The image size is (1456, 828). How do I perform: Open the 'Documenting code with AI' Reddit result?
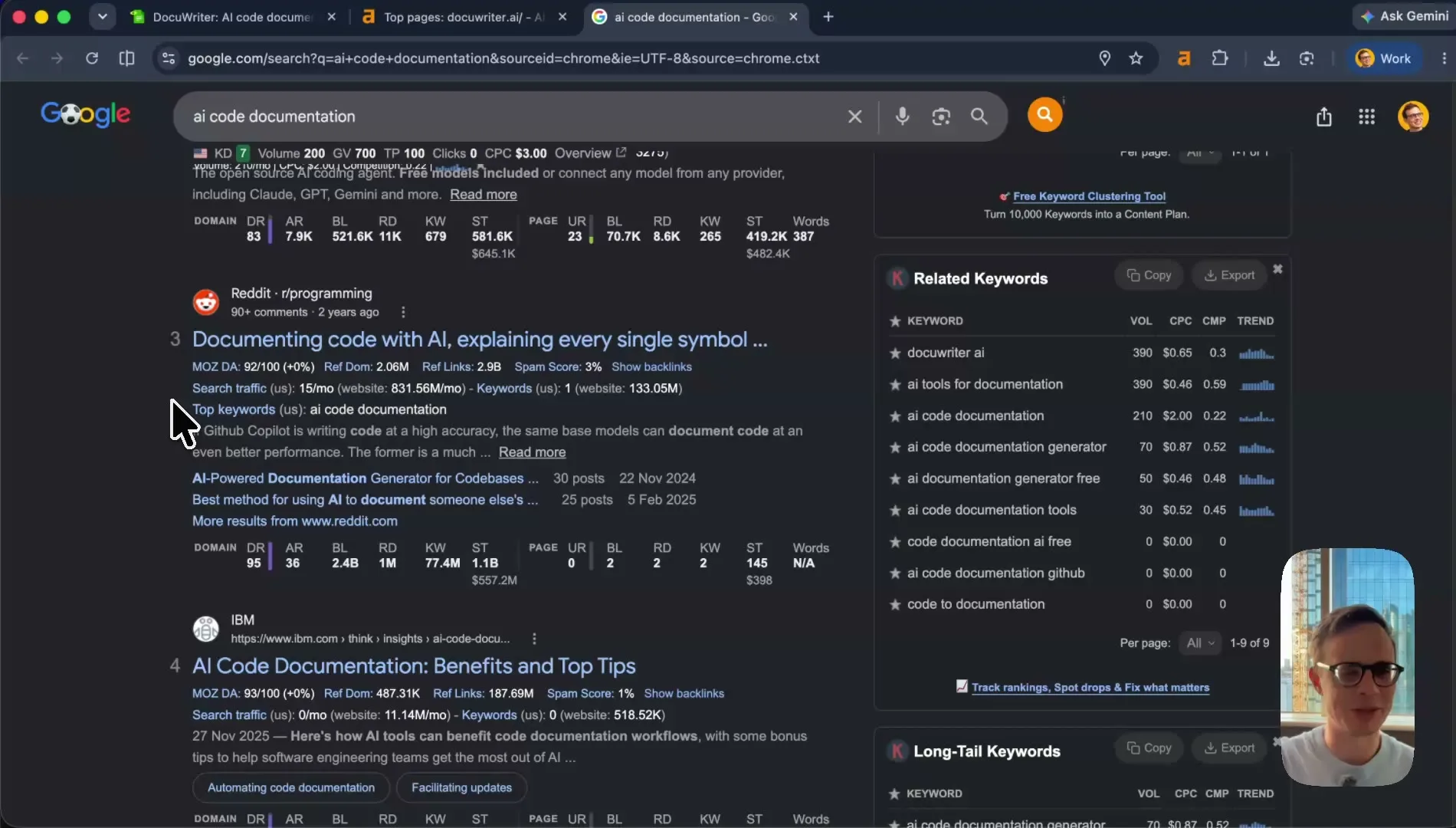pyautogui.click(x=480, y=340)
